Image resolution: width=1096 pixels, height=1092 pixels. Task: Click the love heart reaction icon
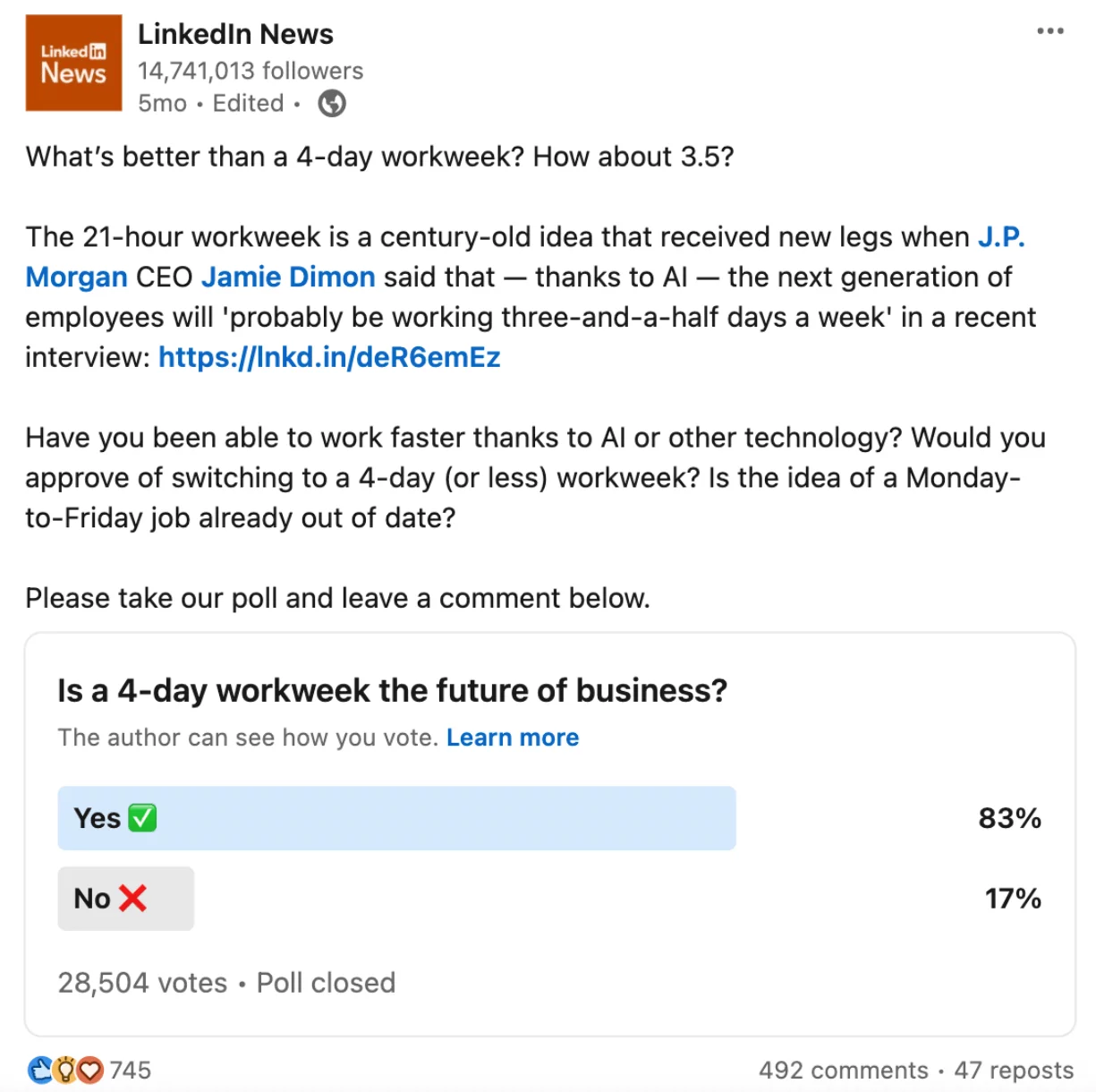click(x=89, y=1070)
